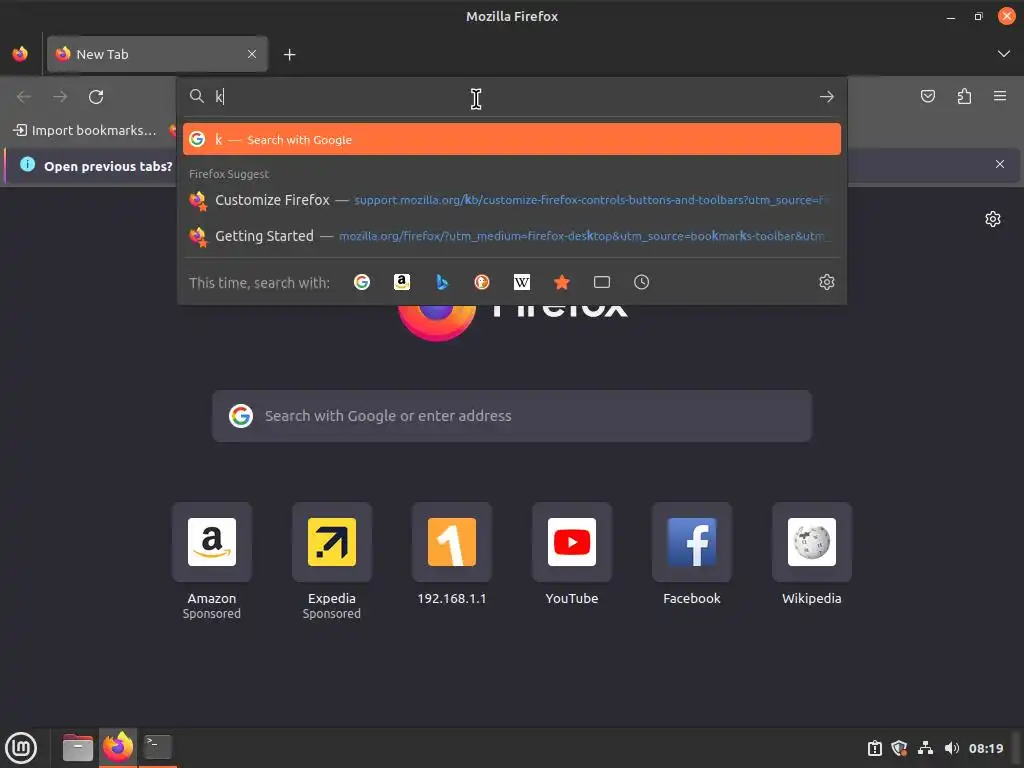Open Customize Firefox suggestion
1024x768 pixels.
tap(512, 200)
